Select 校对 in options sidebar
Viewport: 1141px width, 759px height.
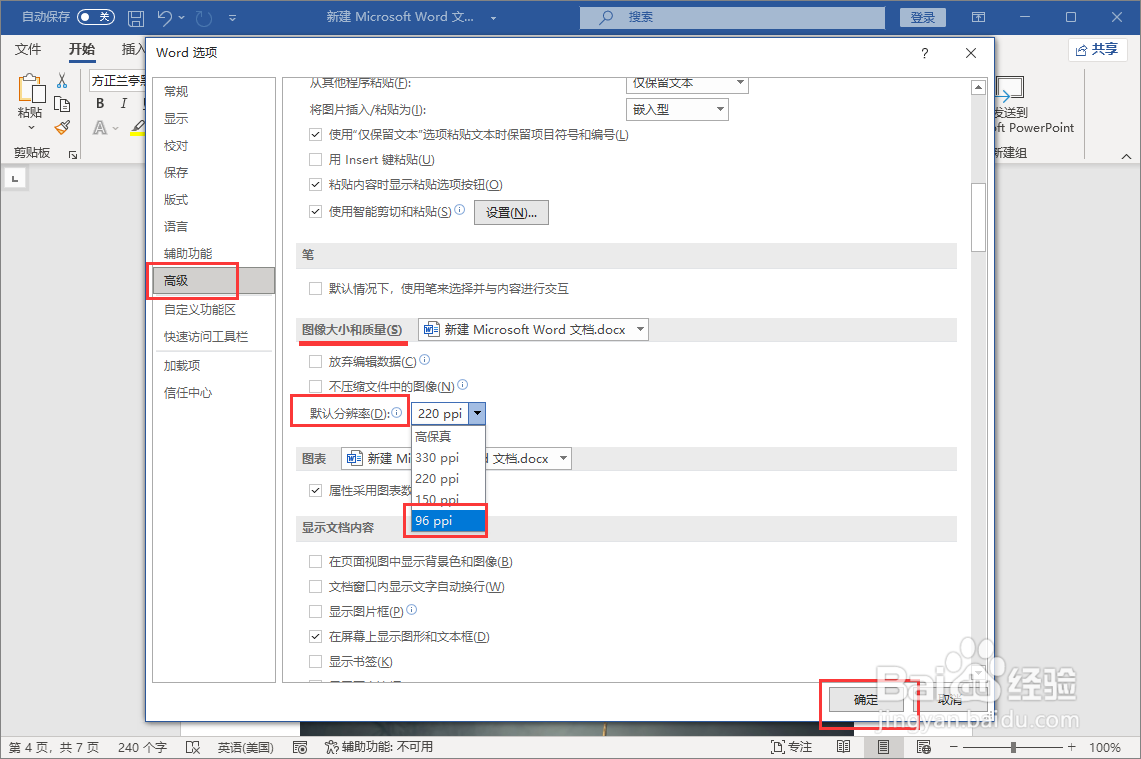click(213, 146)
